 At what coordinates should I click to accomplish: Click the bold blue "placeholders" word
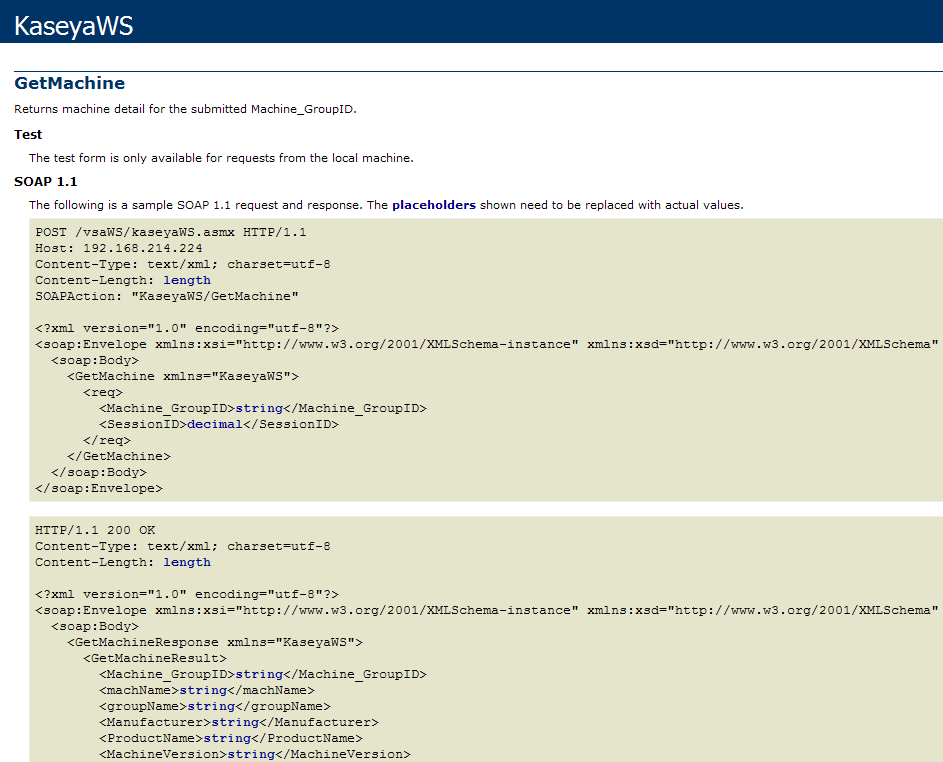click(433, 205)
